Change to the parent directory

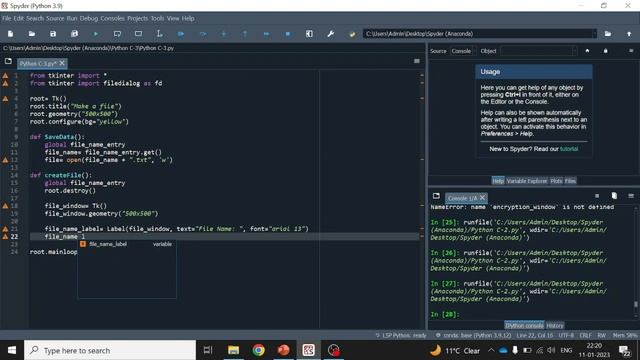[x=629, y=34]
